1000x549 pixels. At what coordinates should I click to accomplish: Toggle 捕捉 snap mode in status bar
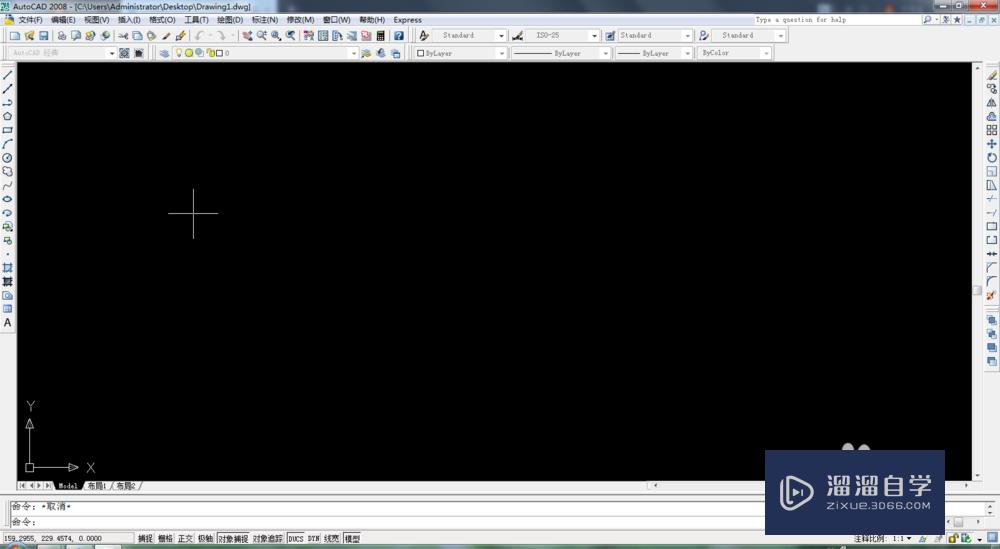click(x=145, y=539)
